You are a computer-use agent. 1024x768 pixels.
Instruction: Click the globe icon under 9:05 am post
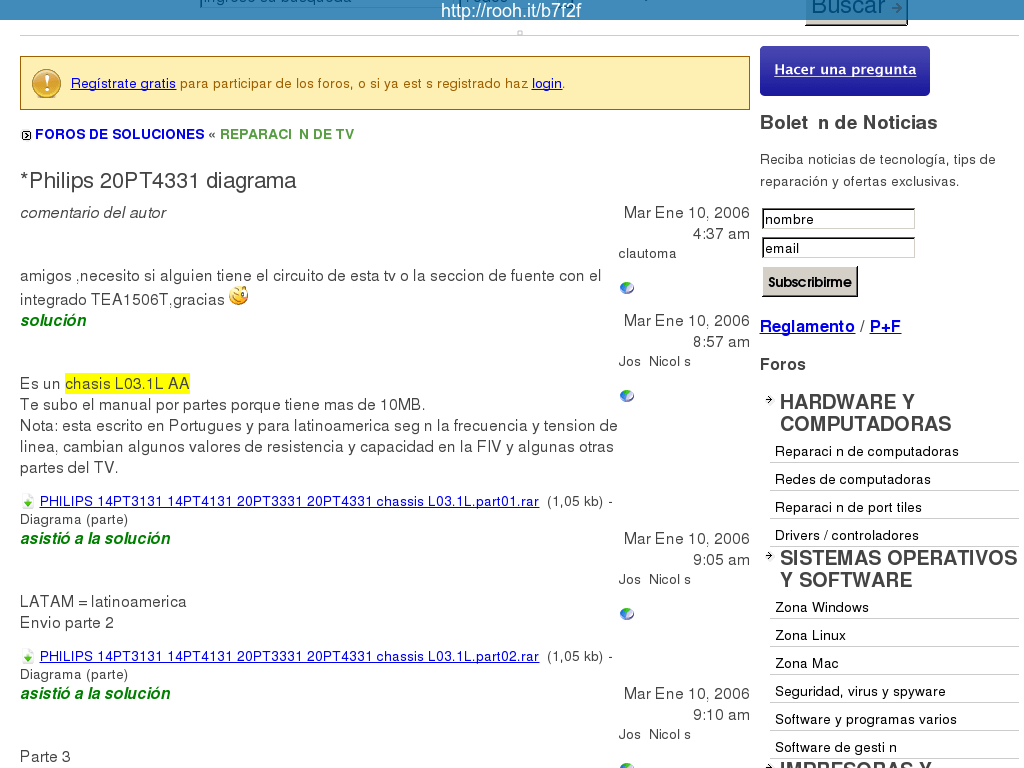pos(627,614)
